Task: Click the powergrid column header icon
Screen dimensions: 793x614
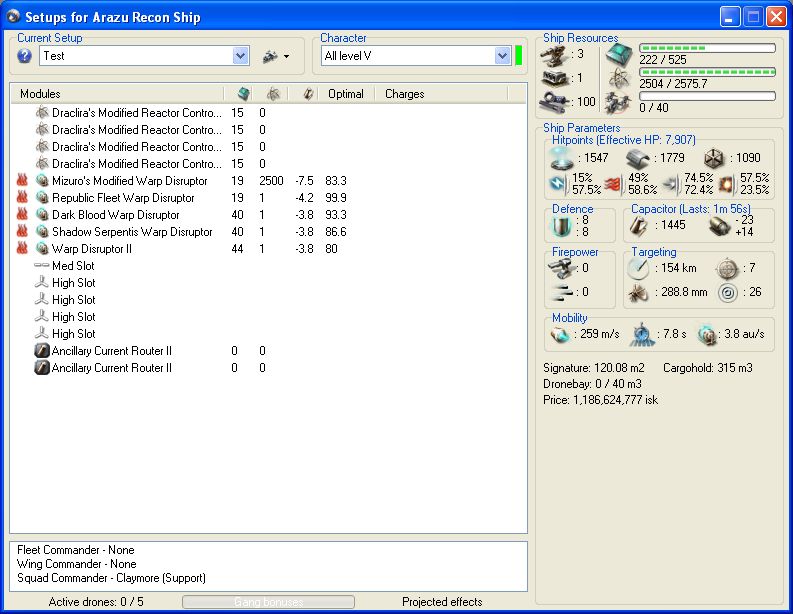Action: click(273, 94)
